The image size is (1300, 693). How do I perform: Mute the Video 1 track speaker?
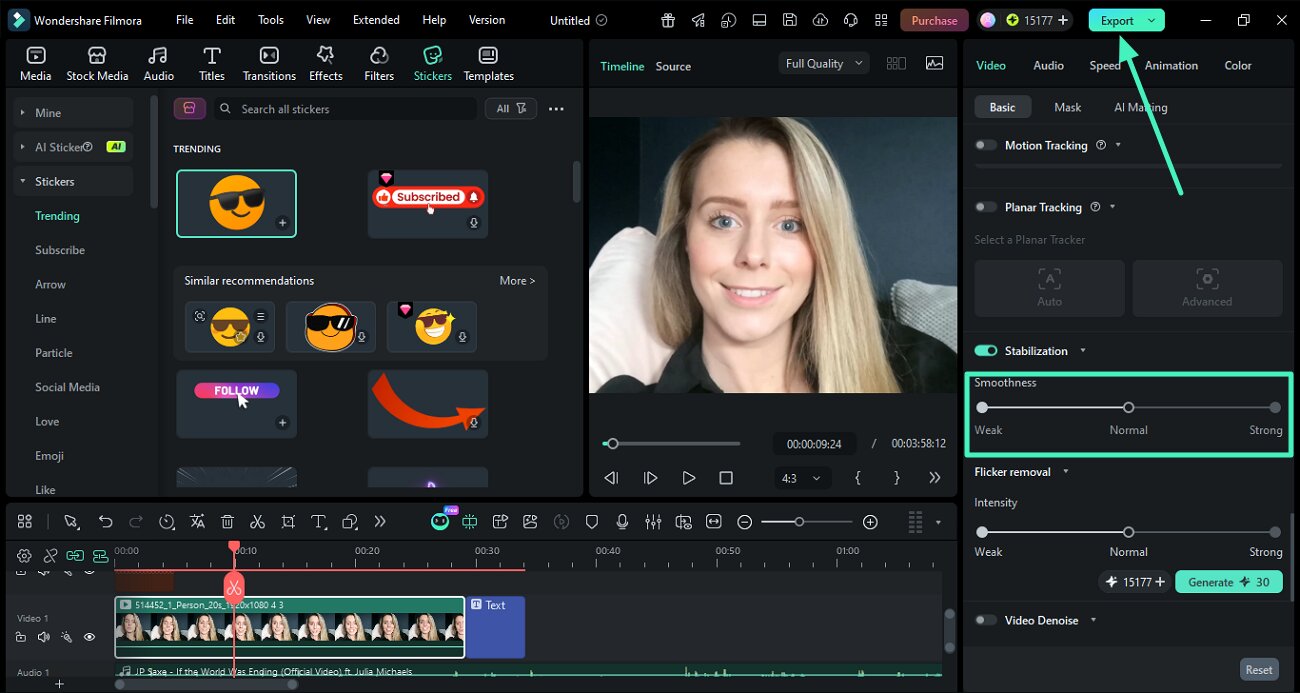[x=43, y=637]
